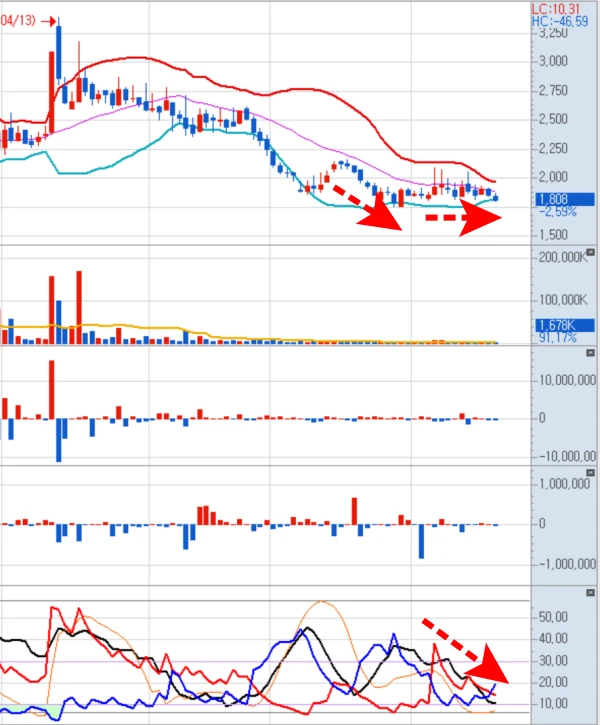This screenshot has width=600, height=725.
Task: Close the panel with the 10,000,000 axis
Action: point(590,353)
